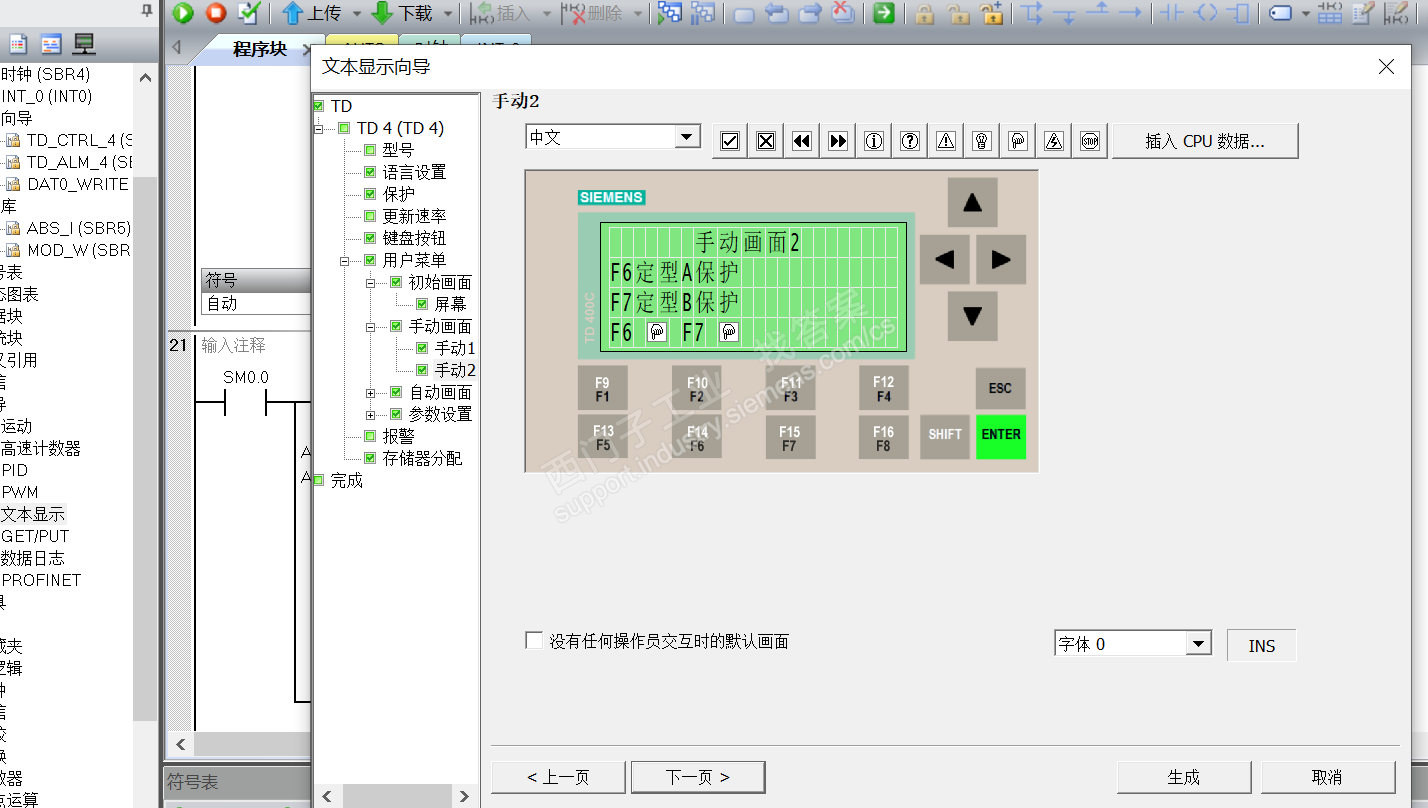
Task: Collapse the 手动画面 tree node
Action: click(x=371, y=327)
